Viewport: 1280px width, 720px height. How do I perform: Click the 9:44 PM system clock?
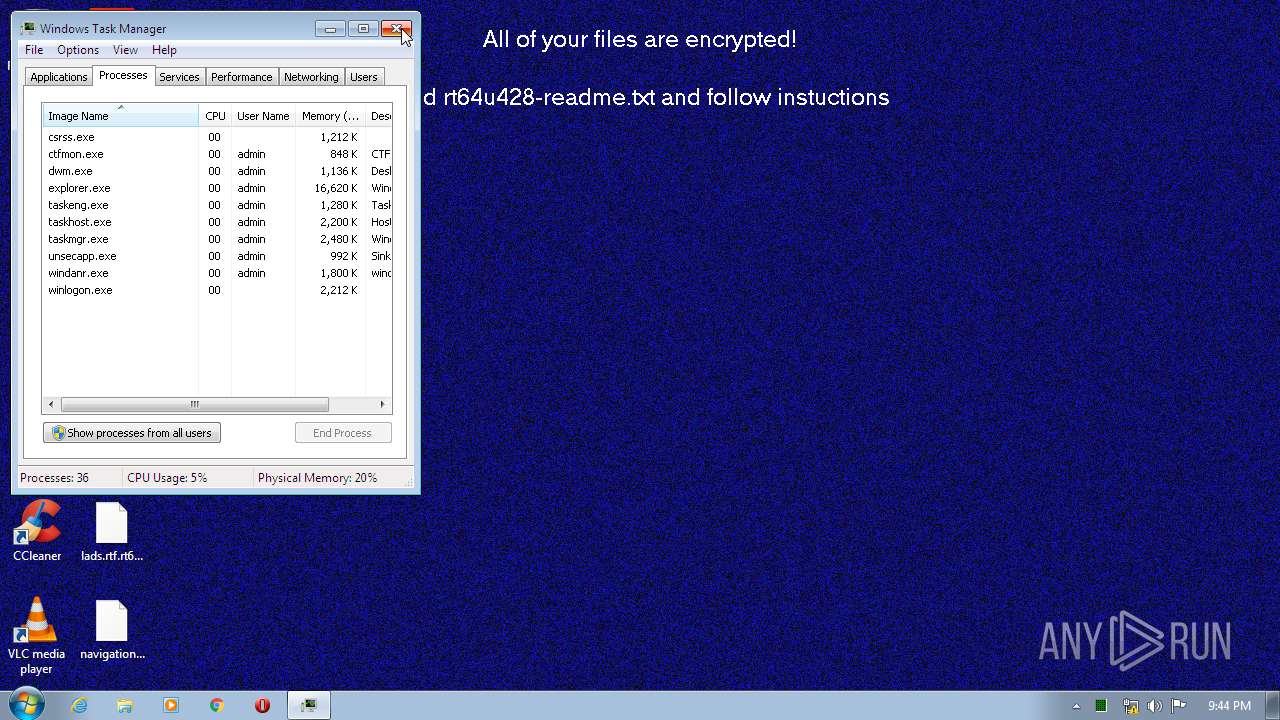pyautogui.click(x=1229, y=706)
